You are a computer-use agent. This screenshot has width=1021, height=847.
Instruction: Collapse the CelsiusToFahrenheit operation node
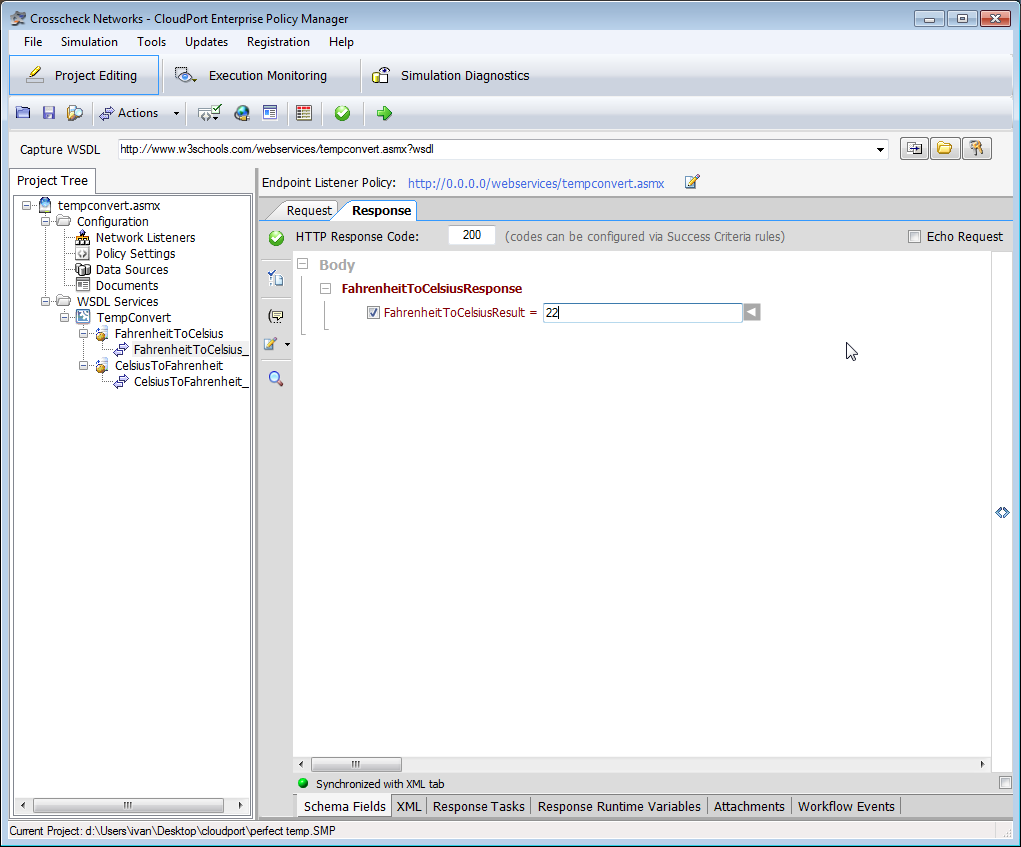click(x=83, y=366)
